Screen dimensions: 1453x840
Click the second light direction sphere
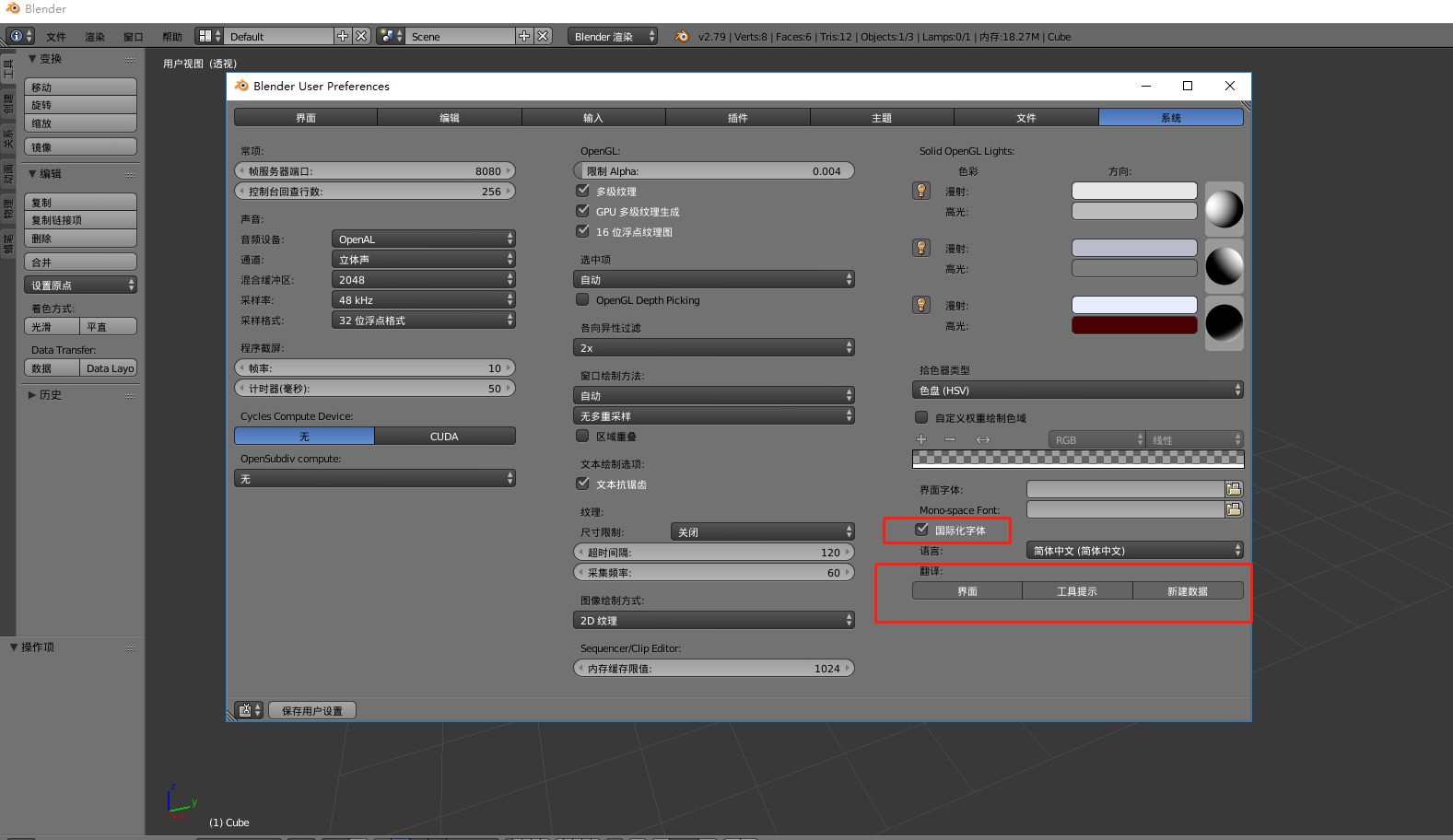1225,266
